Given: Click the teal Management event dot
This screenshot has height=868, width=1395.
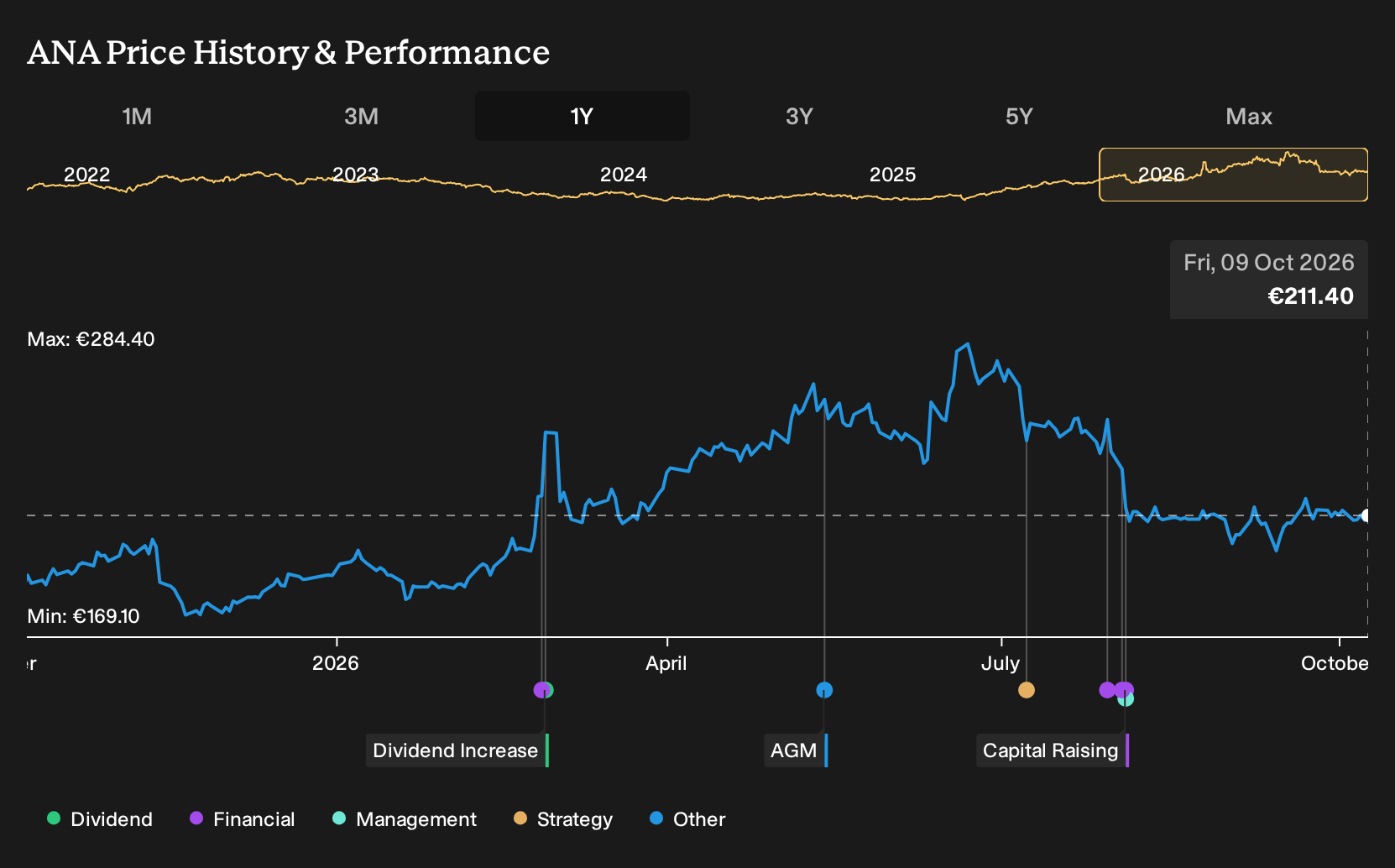Looking at the screenshot, I should click(1126, 700).
